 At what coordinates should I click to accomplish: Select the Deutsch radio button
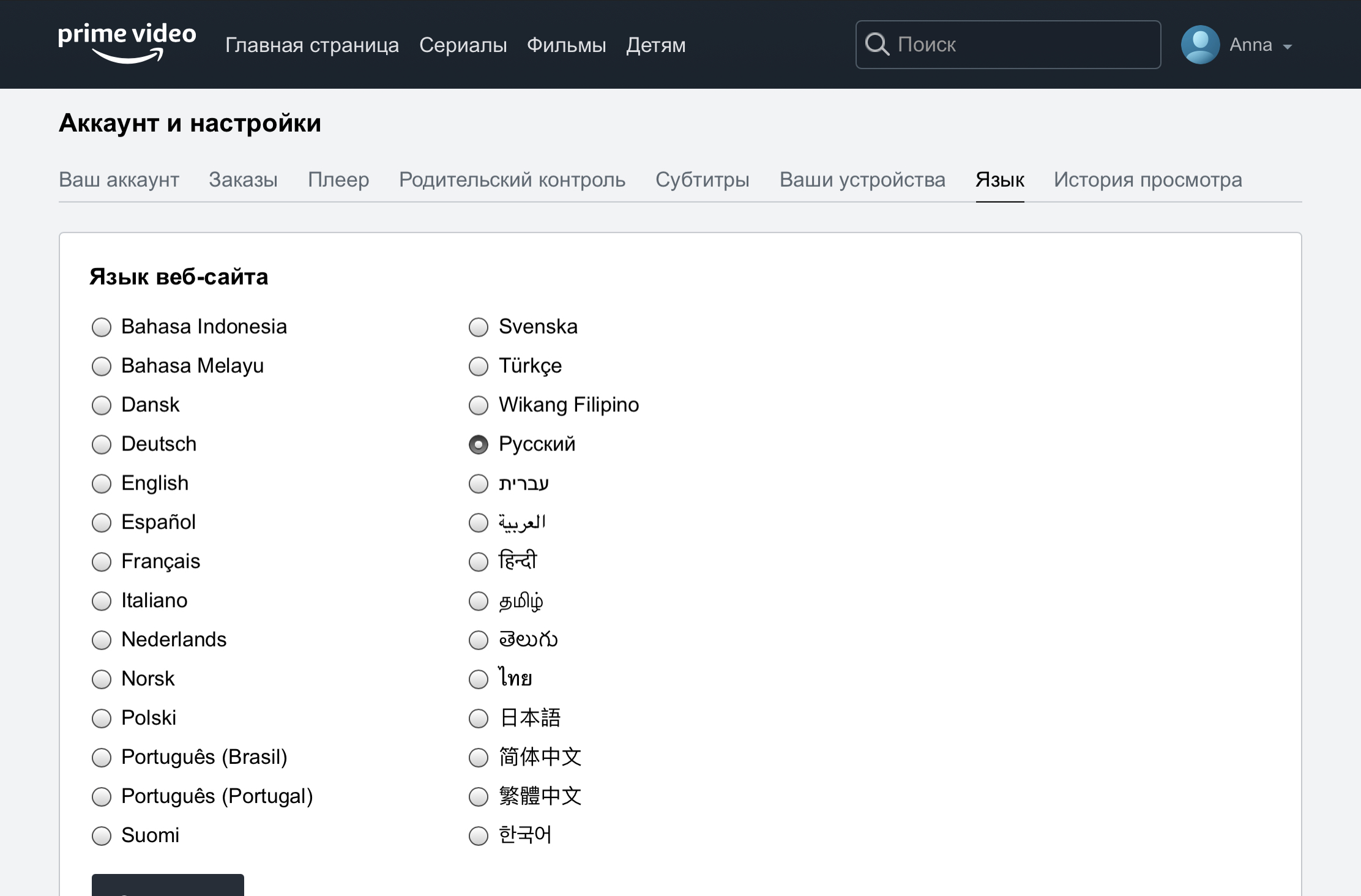pos(102,445)
